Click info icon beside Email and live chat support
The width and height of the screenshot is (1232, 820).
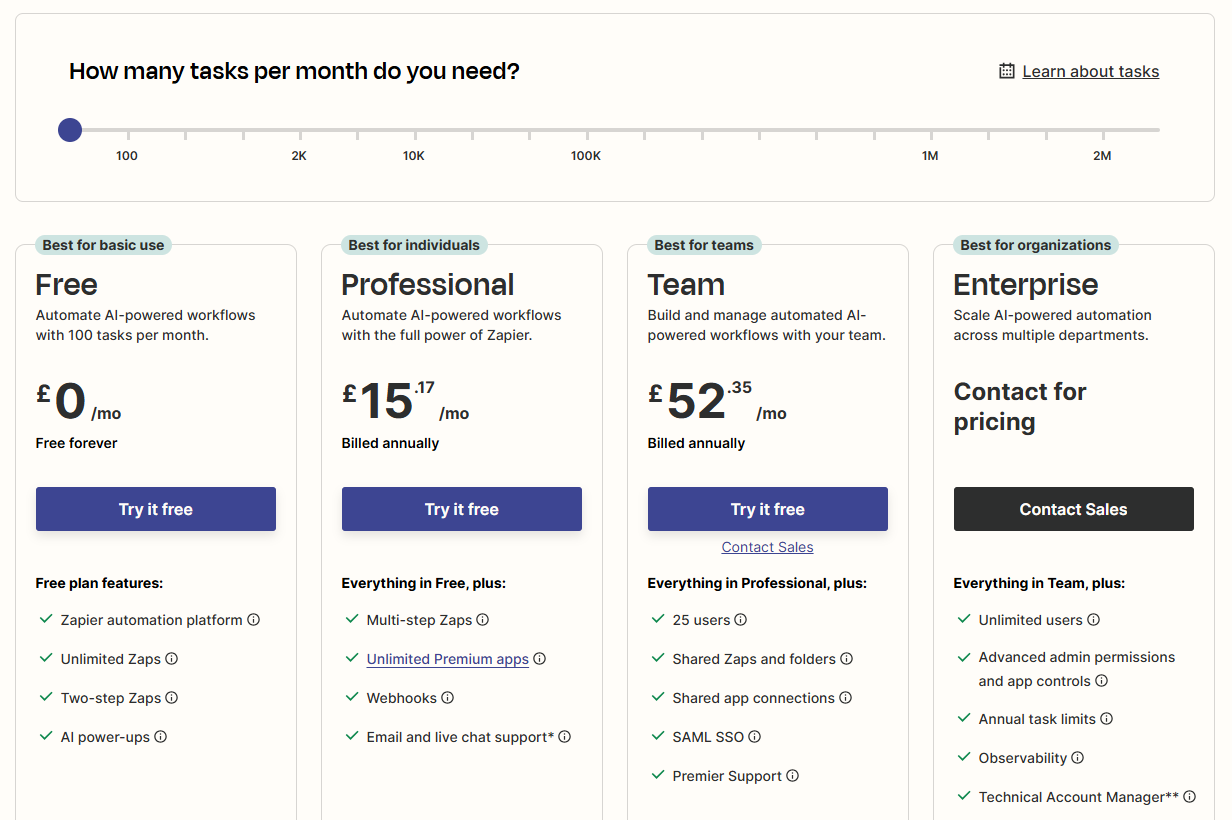point(564,737)
